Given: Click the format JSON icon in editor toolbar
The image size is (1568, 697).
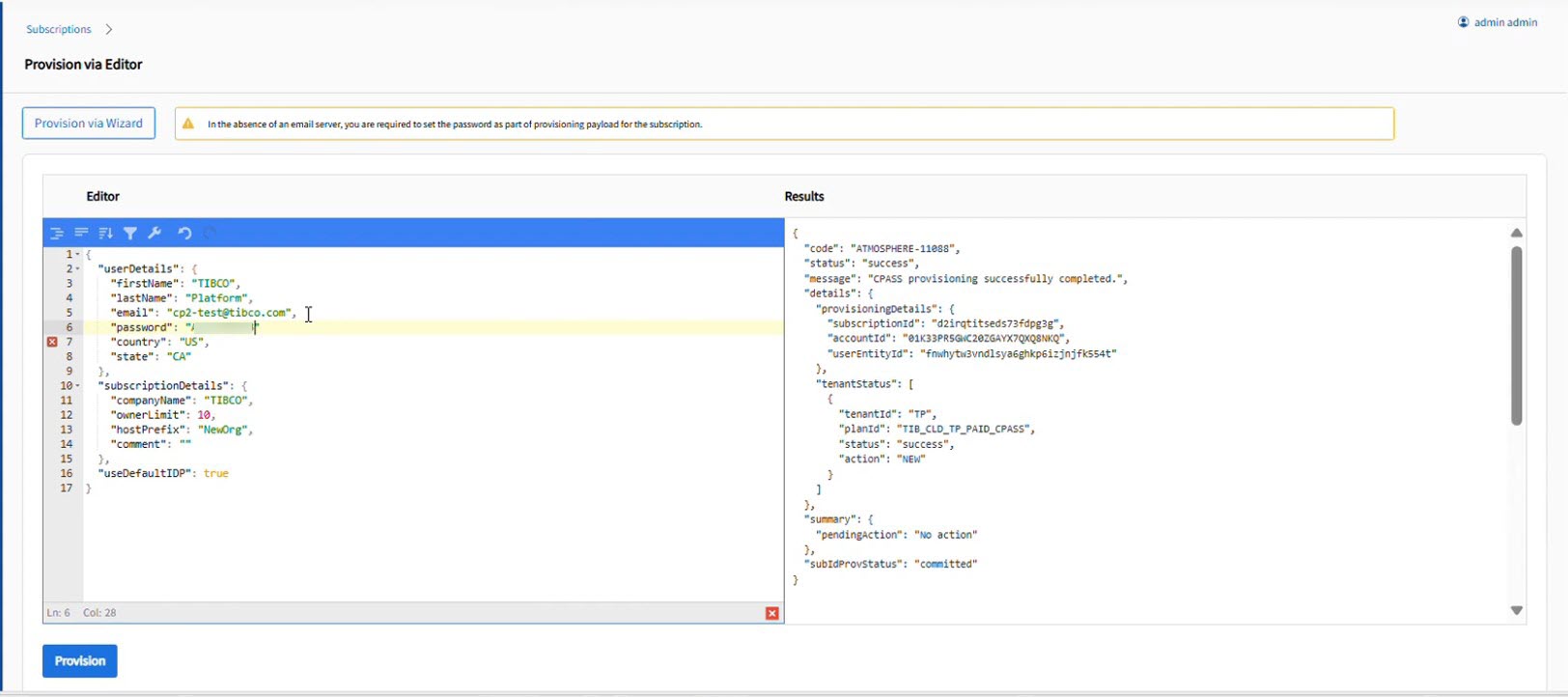Looking at the screenshot, I should click(57, 233).
